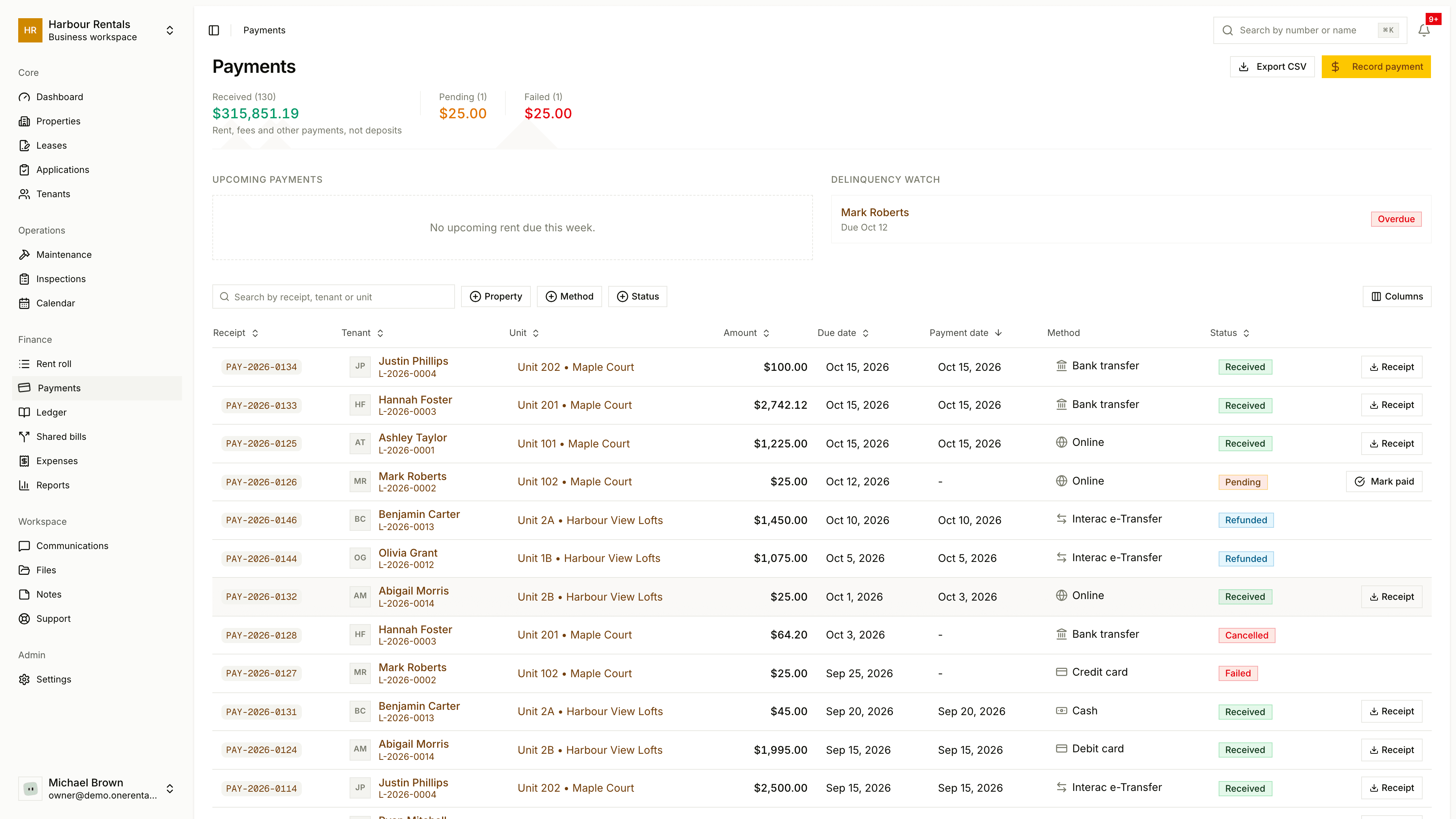
Task: Click the Applications clipboard icon
Action: (24, 169)
